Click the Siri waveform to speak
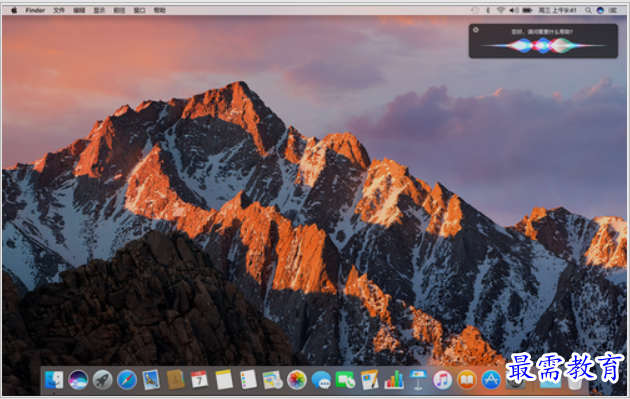This screenshot has width=630, height=399. [543, 45]
